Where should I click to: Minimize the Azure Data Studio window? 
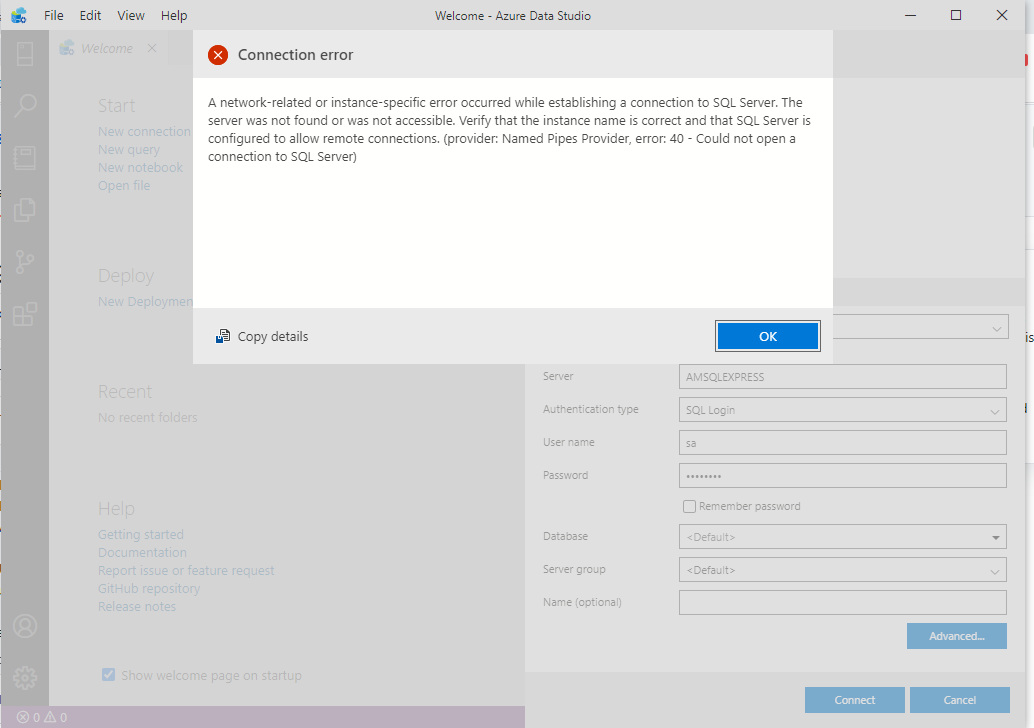pyautogui.click(x=911, y=15)
